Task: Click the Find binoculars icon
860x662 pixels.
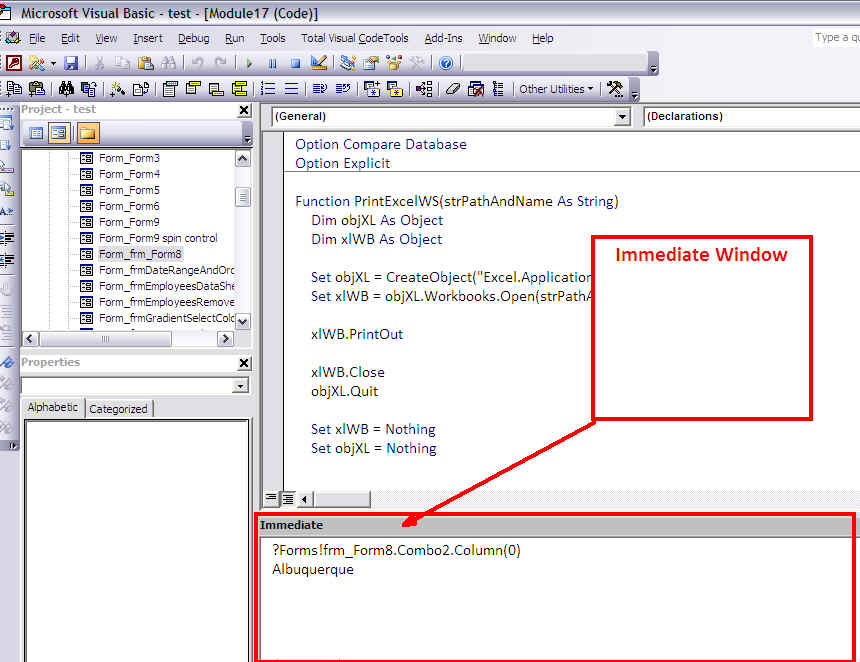Action: 168,64
